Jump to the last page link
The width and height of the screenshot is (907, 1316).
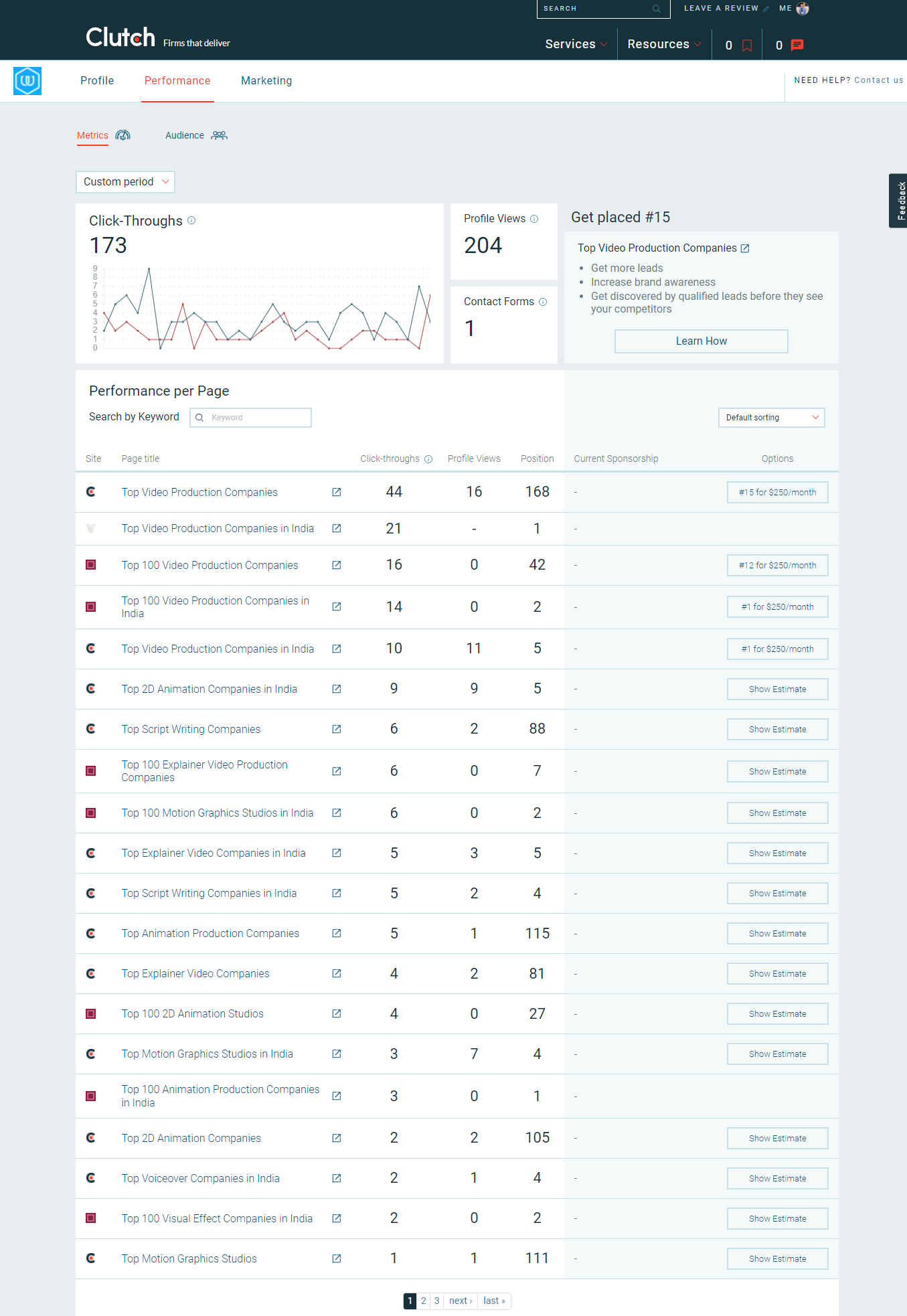pos(494,1301)
